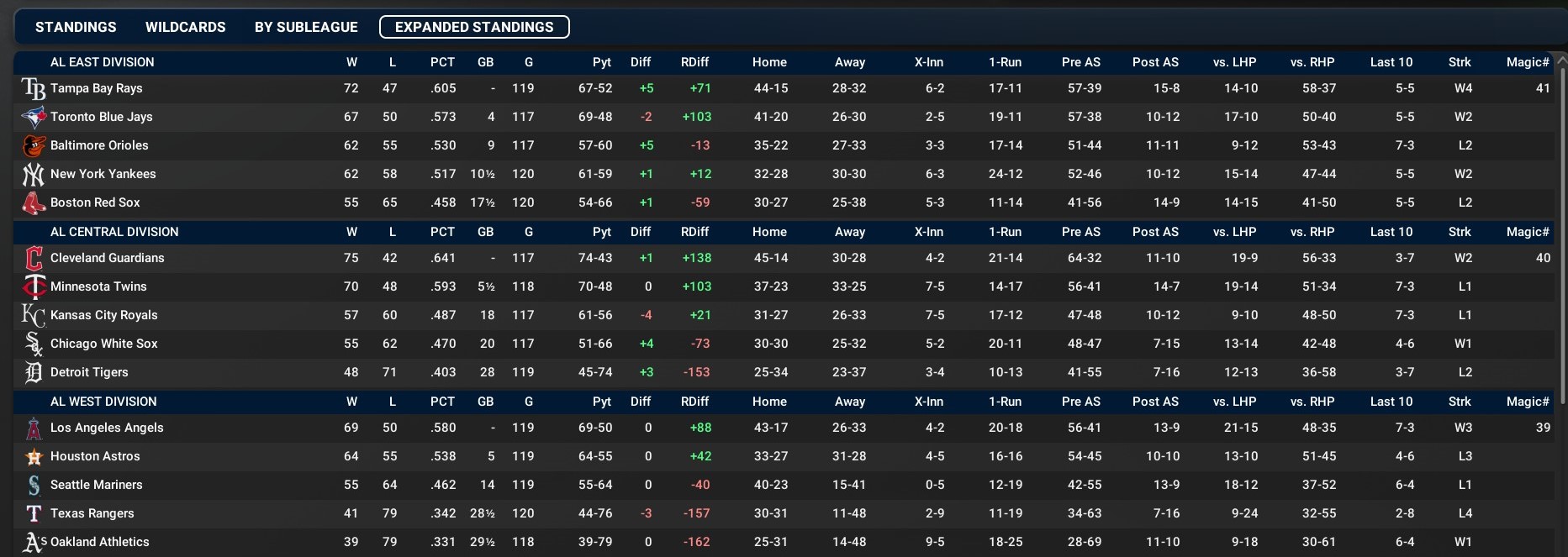Screen dimensions: 1568x557
Task: Sort AL Central by PCT column header
Action: [x=442, y=232]
